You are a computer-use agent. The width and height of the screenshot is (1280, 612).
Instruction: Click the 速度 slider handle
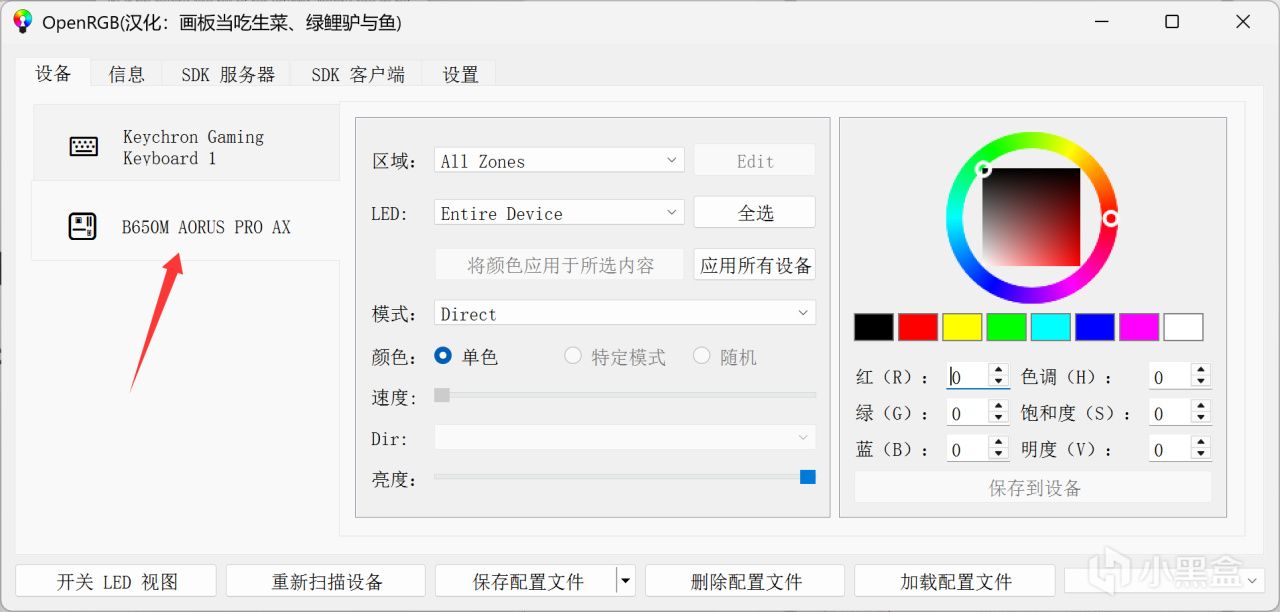tap(442, 395)
